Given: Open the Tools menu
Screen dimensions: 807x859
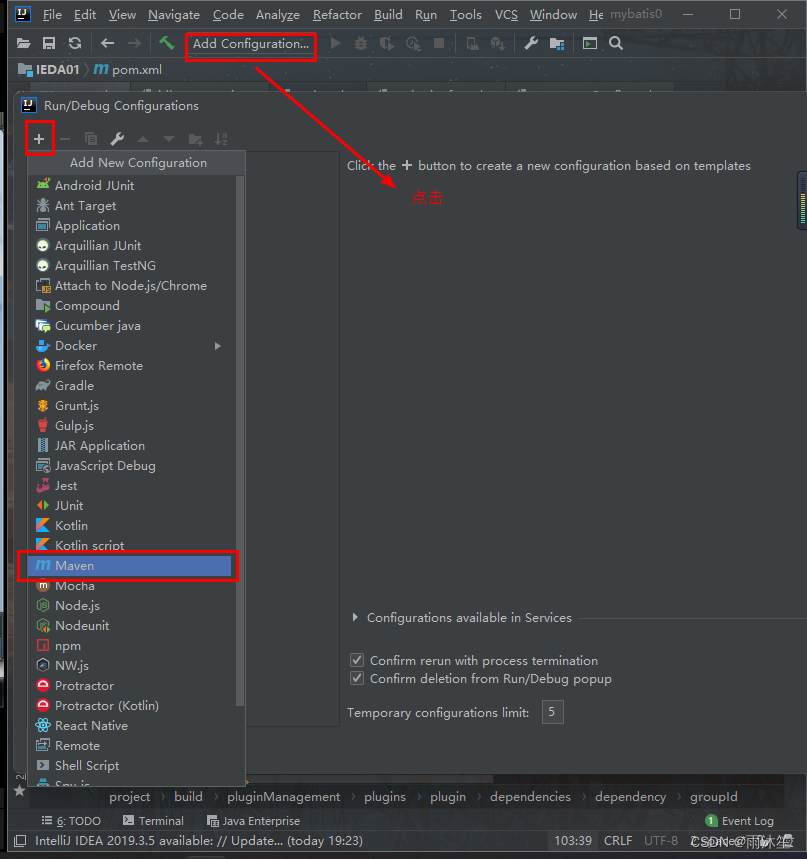Looking at the screenshot, I should coord(465,15).
